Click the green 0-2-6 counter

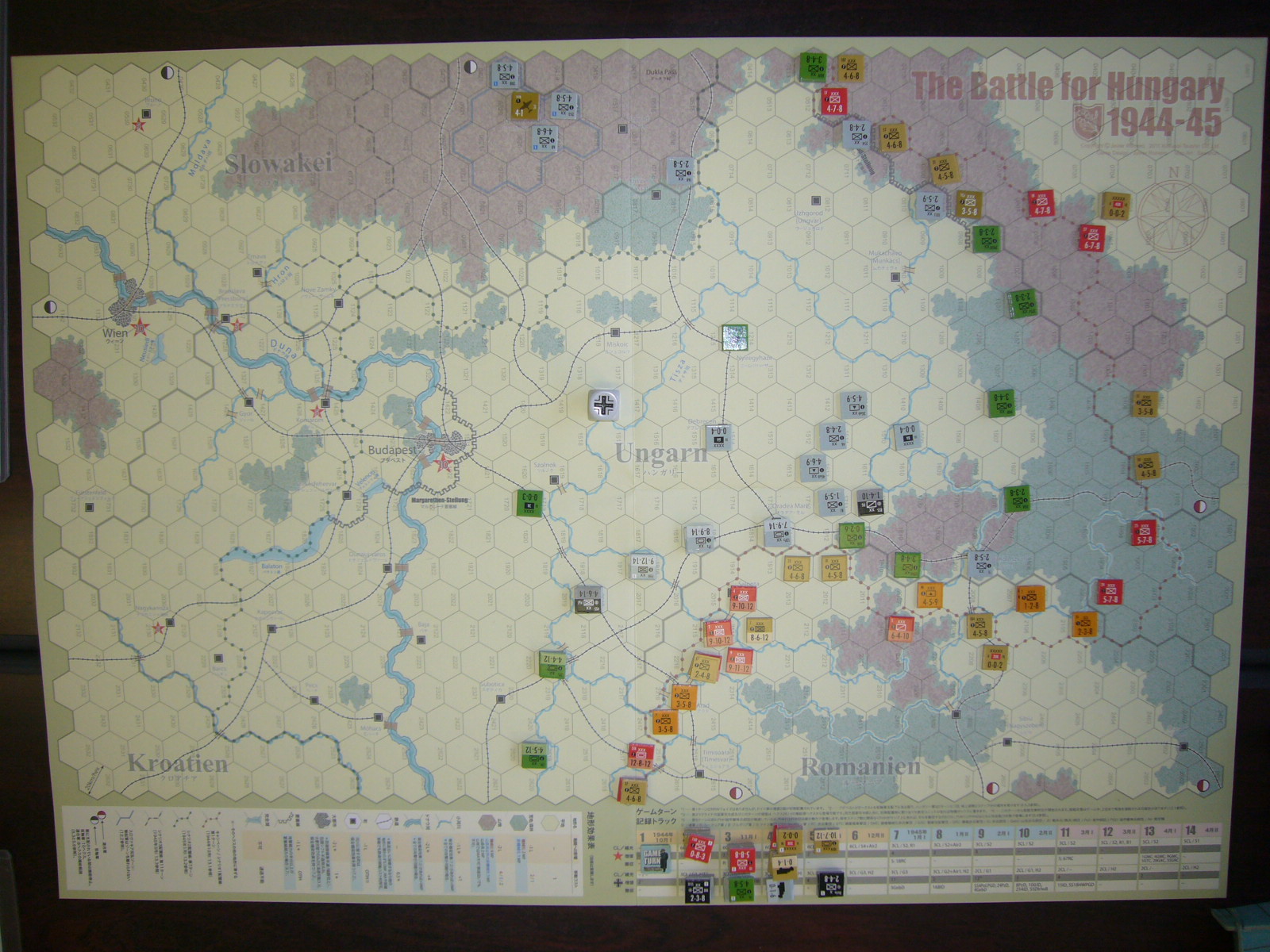coord(852,534)
